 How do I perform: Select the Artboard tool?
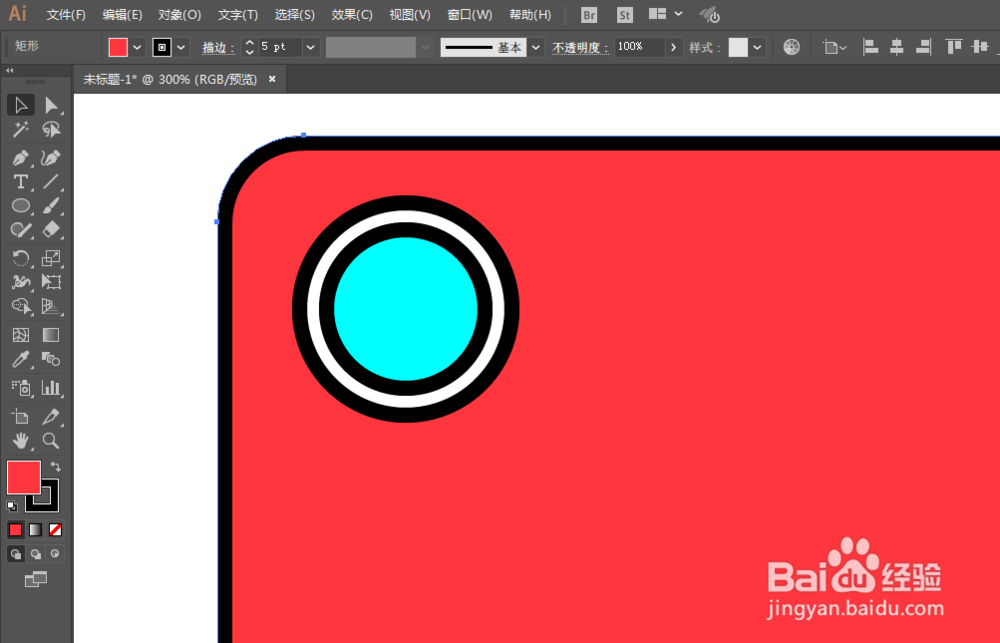pyautogui.click(x=20, y=417)
